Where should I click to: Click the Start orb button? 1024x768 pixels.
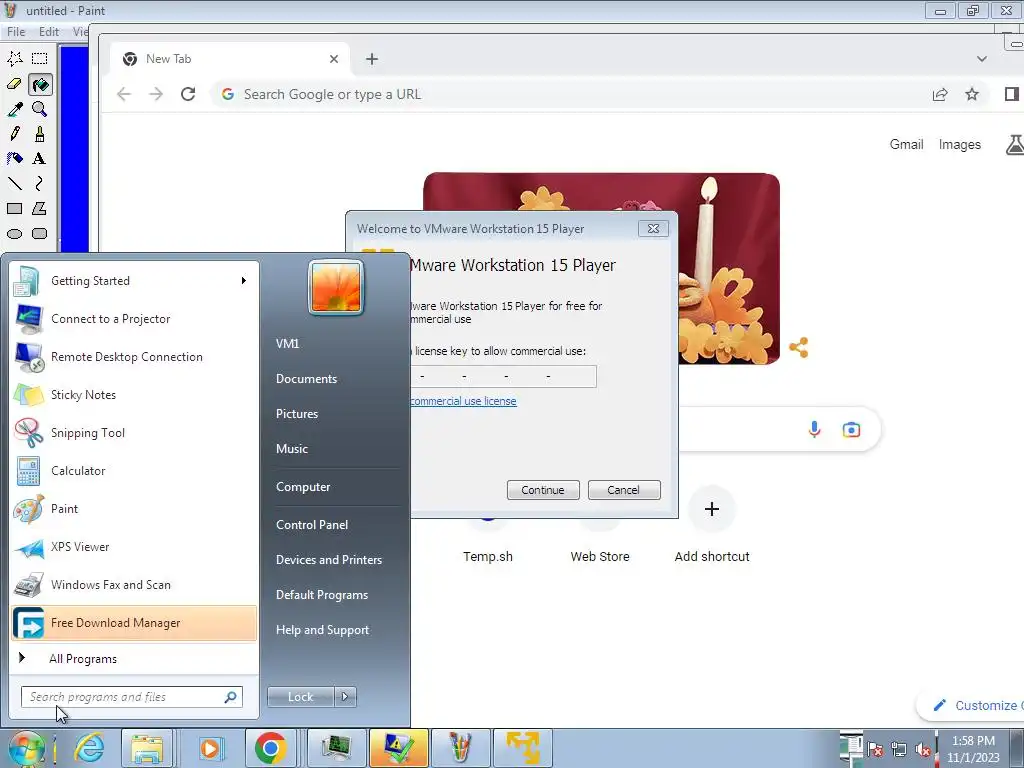click(25, 748)
